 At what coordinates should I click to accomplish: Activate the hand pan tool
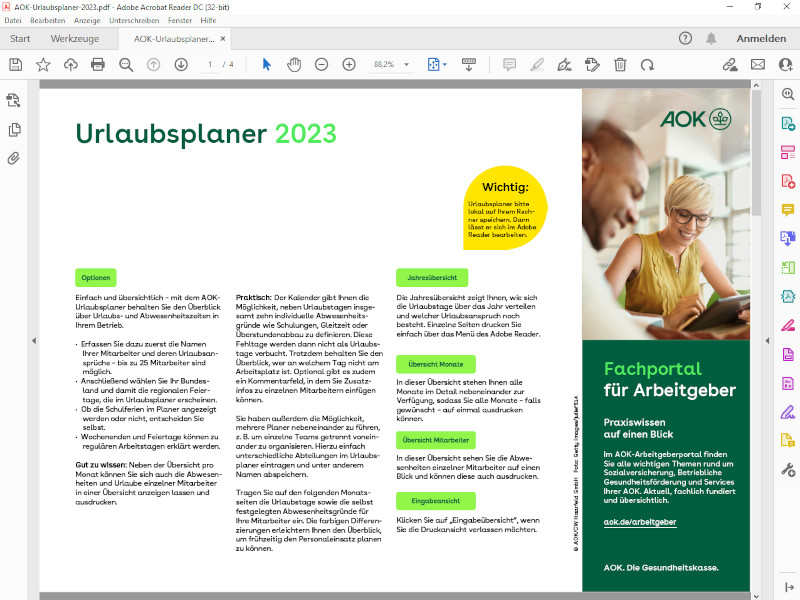click(294, 65)
